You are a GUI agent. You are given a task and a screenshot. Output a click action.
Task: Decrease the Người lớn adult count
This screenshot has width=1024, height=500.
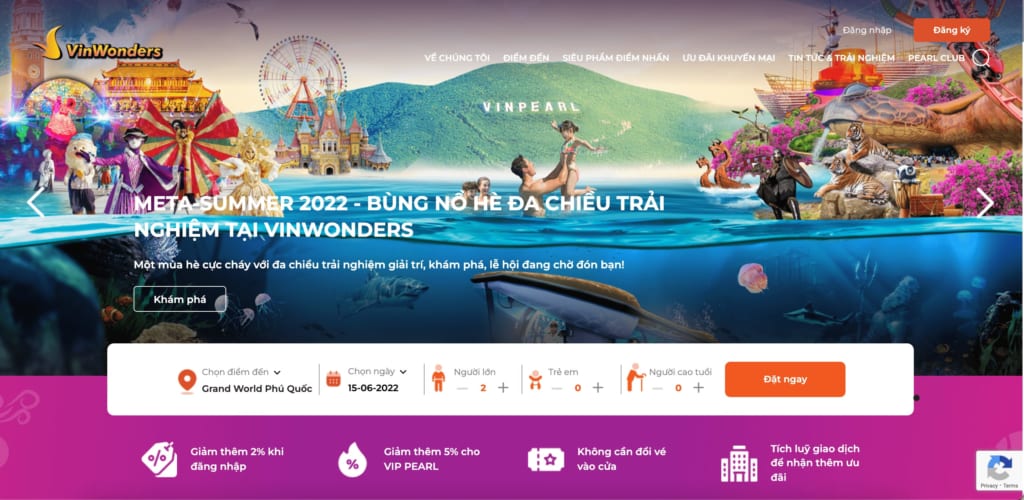[462, 388]
